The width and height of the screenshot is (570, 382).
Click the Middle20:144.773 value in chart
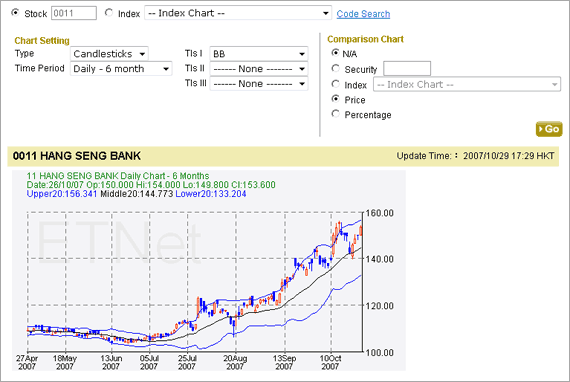pyautogui.click(x=137, y=194)
